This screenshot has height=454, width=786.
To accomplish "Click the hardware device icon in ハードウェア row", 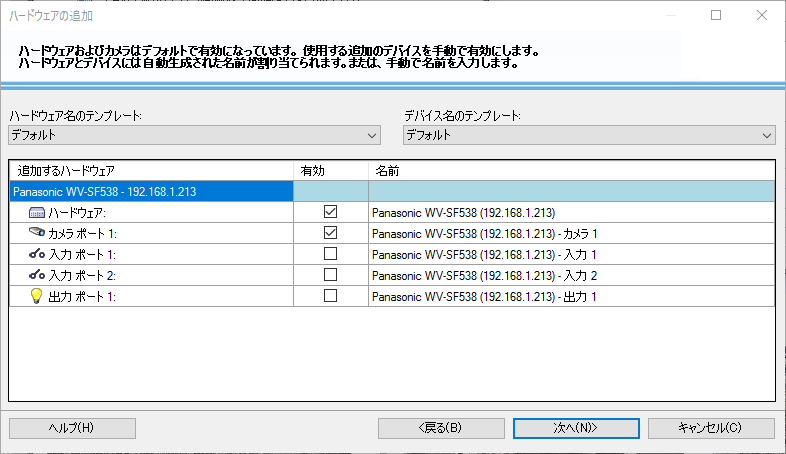I will [x=37, y=212].
